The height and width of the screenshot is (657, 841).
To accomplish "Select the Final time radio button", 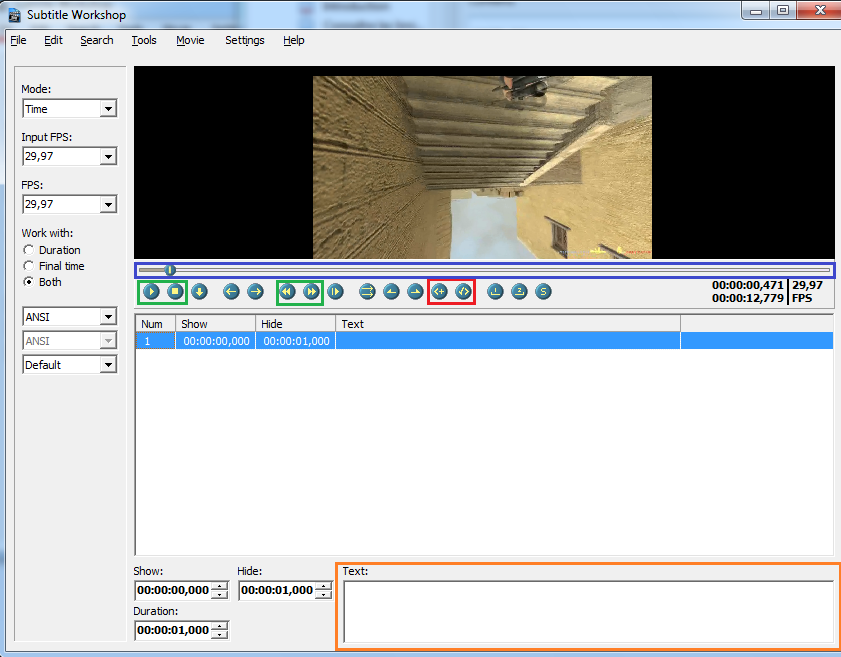I will pos(29,266).
